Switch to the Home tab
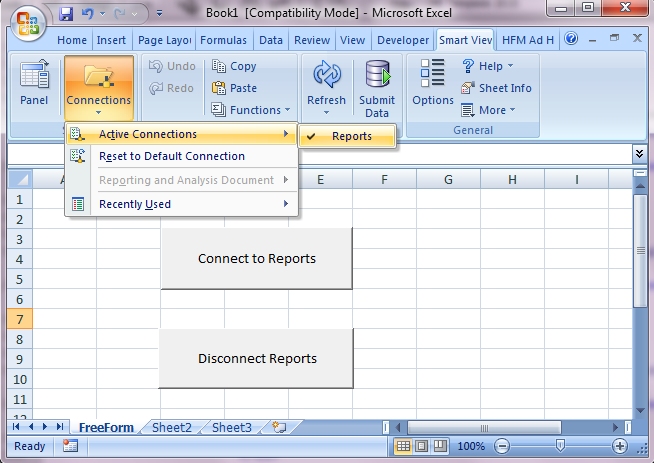654x463 pixels. pyautogui.click(x=72, y=40)
